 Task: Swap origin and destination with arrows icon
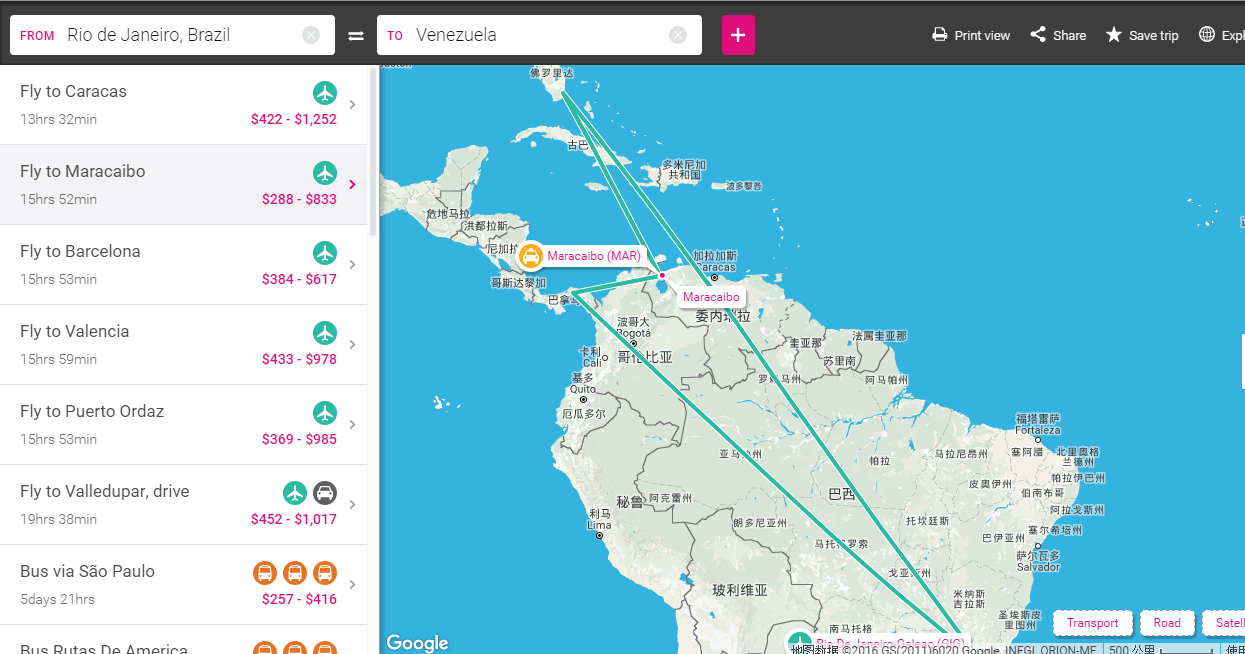coord(356,35)
